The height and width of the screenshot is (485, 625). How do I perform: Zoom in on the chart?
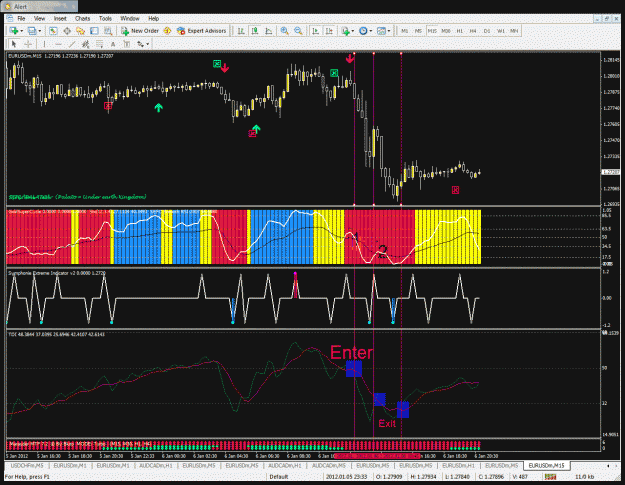[284, 31]
